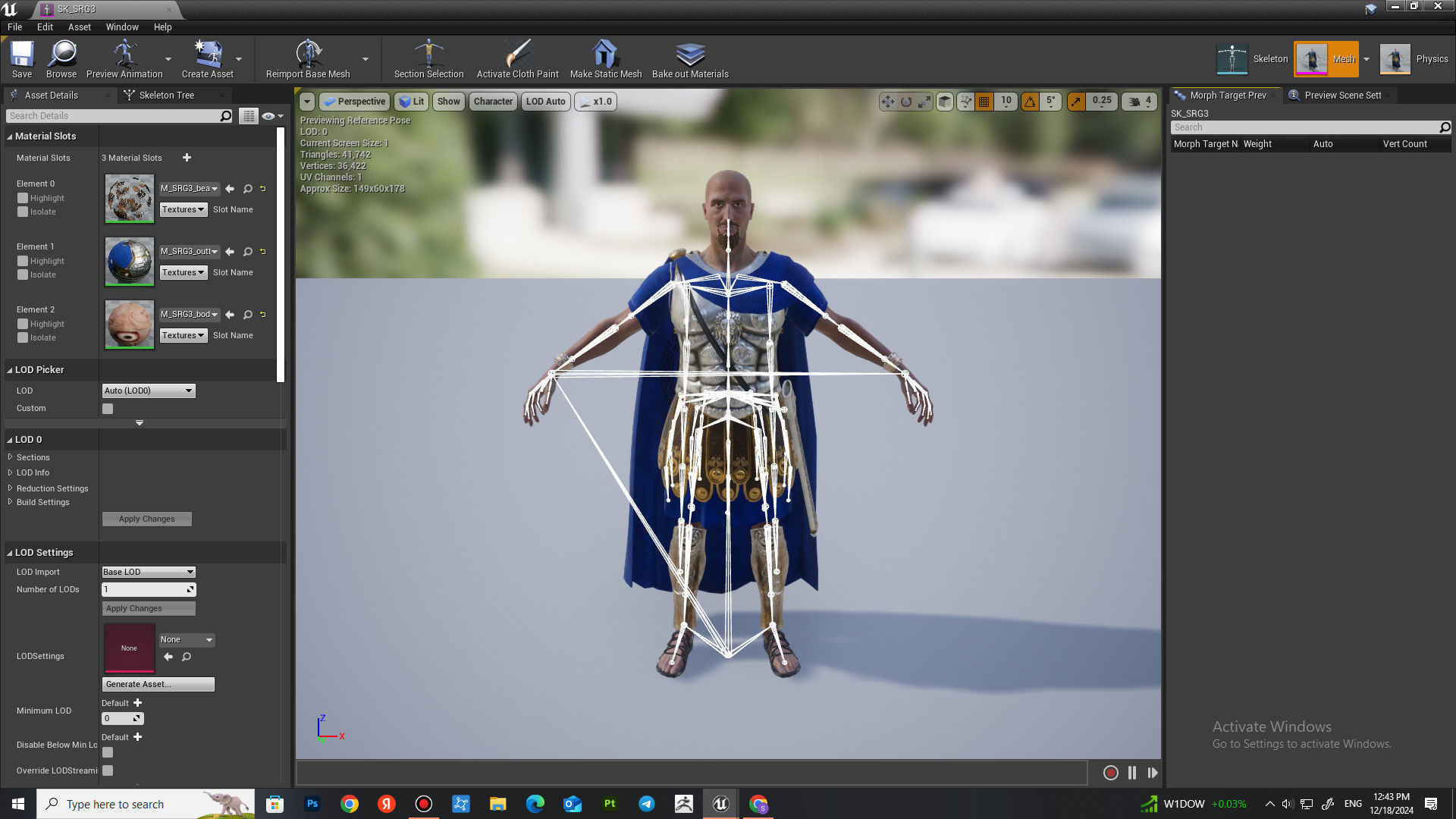Open Browse to find asset
This screenshot has width=1456, height=819.
click(x=61, y=55)
